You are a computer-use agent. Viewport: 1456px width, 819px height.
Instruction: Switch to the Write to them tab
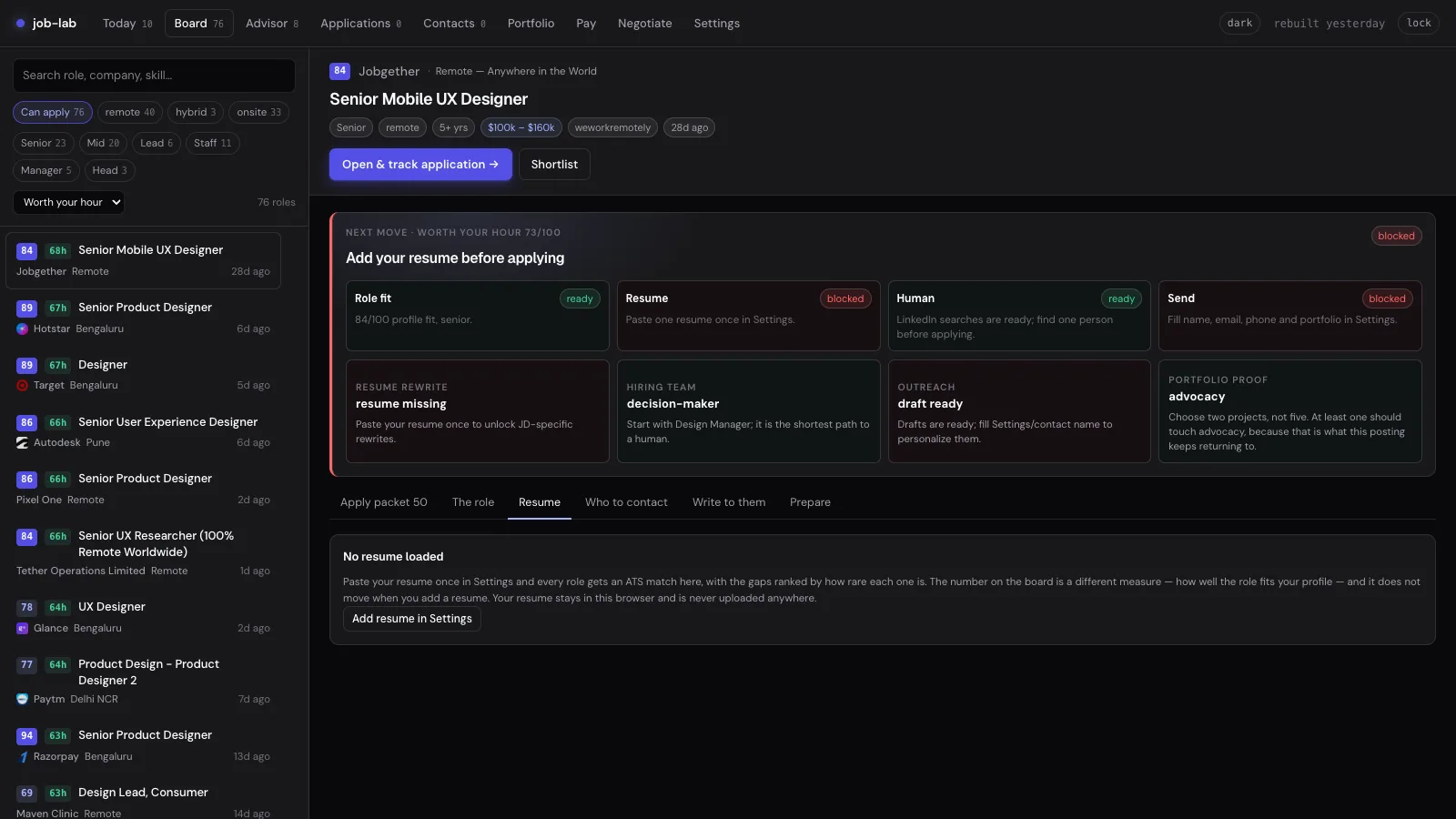[x=729, y=502]
